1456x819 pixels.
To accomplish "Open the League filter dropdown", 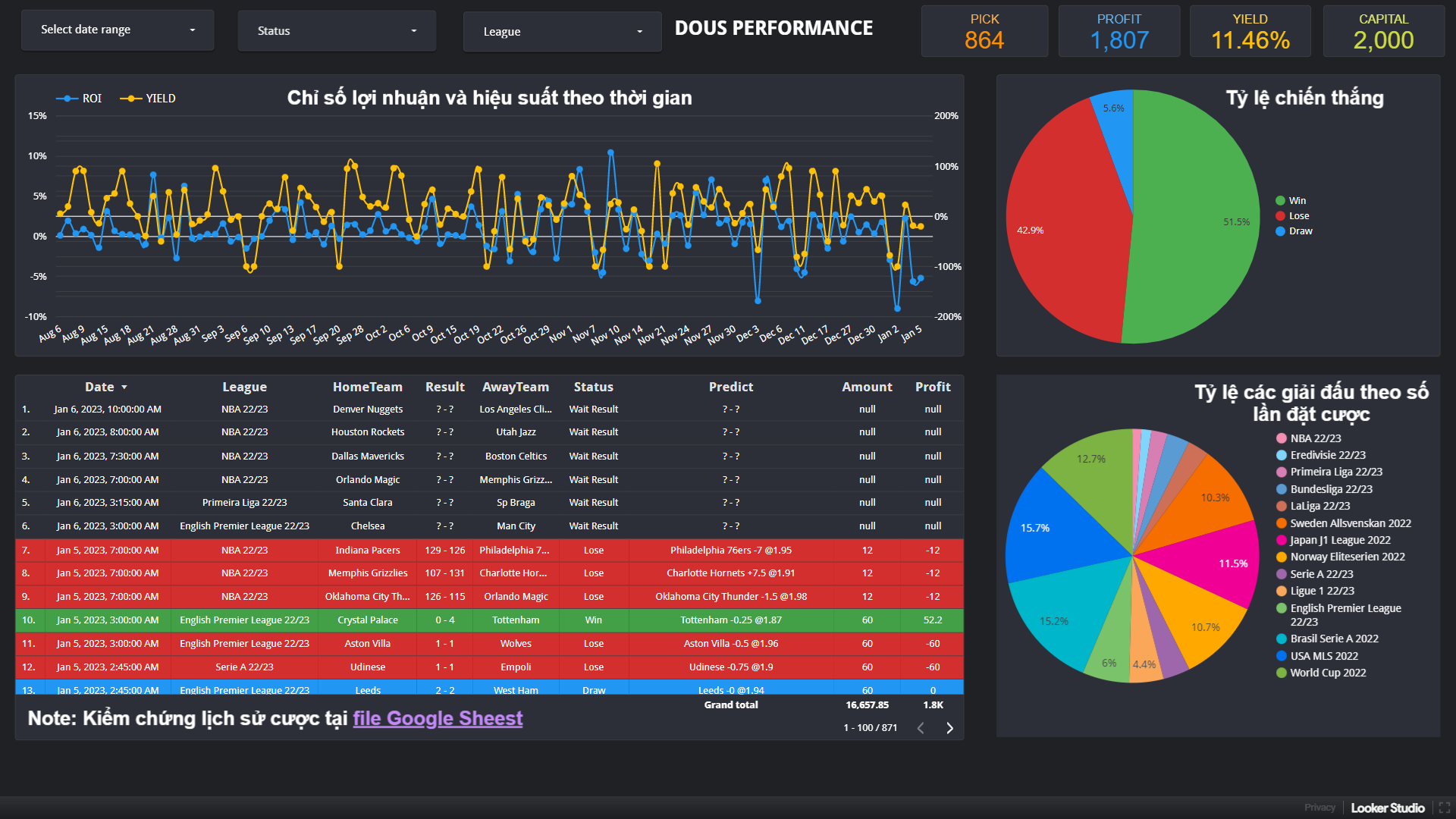I will pyautogui.click(x=562, y=32).
